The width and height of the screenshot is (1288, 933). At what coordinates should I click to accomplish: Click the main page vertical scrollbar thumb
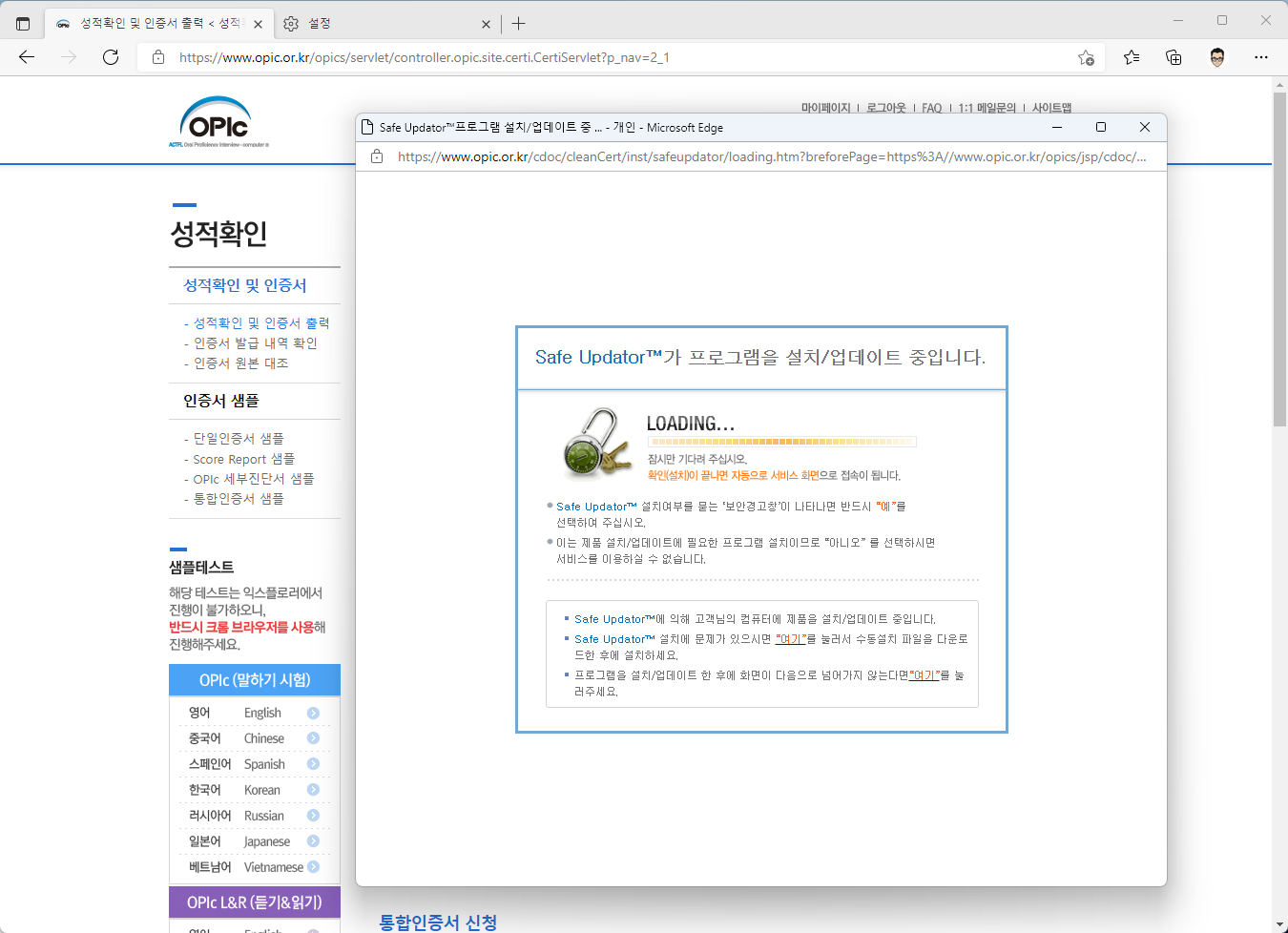pyautogui.click(x=1279, y=259)
